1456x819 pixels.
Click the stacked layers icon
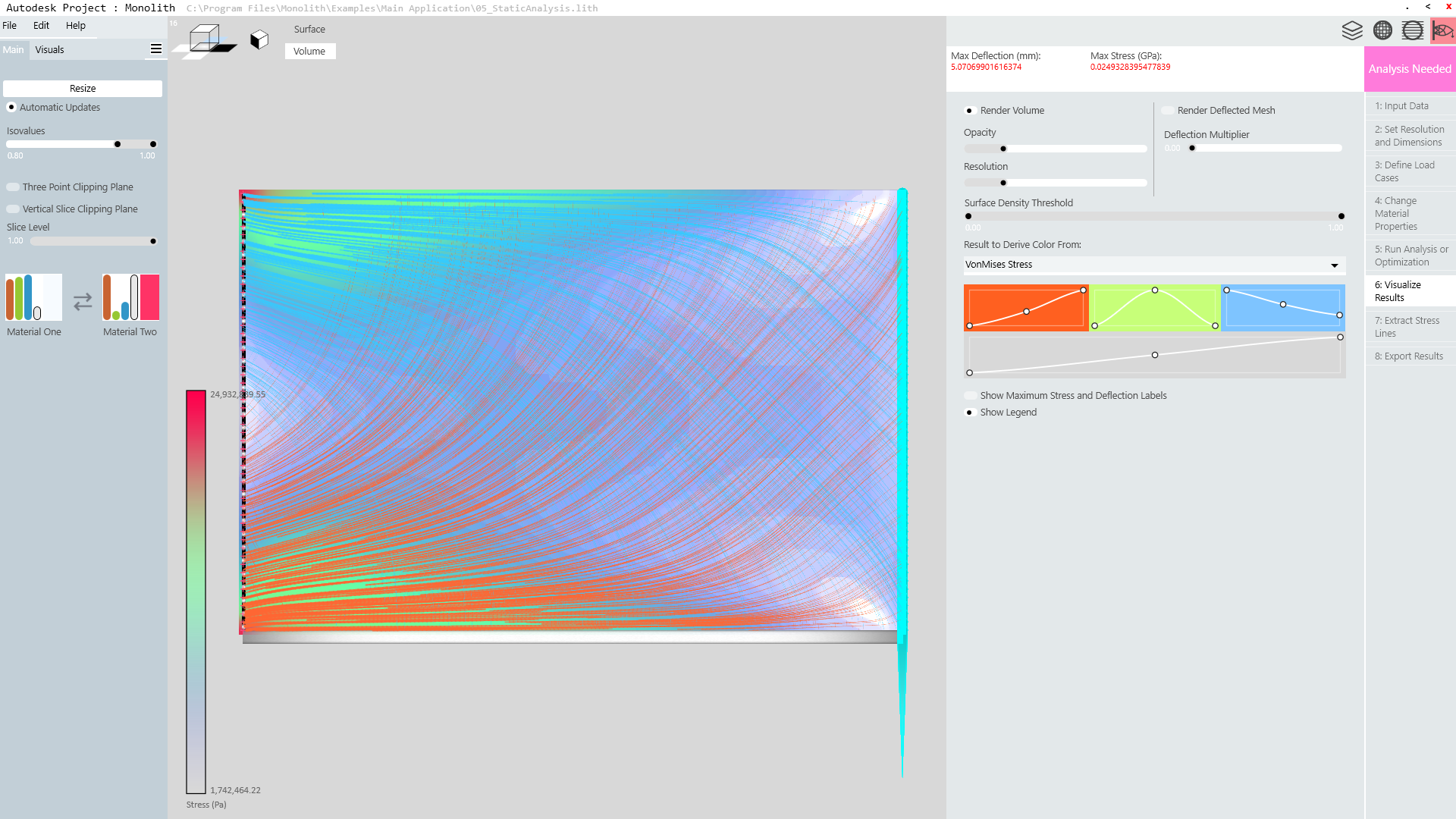click(x=1352, y=30)
